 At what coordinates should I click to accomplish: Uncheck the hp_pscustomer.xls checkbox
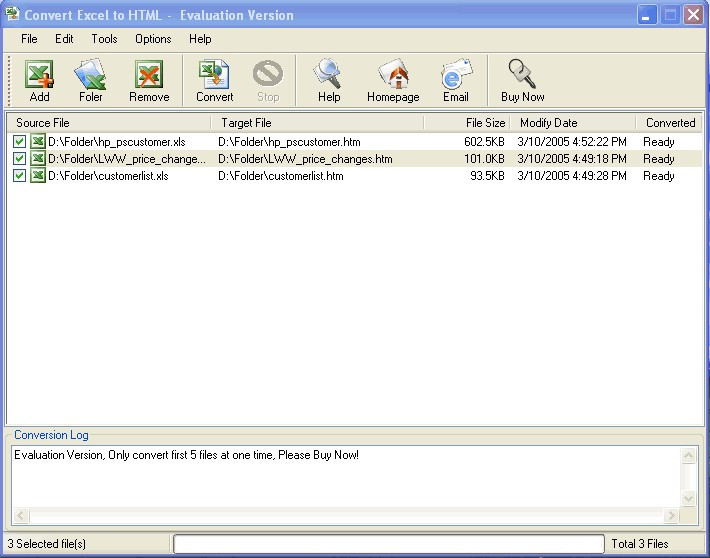[x=19, y=142]
